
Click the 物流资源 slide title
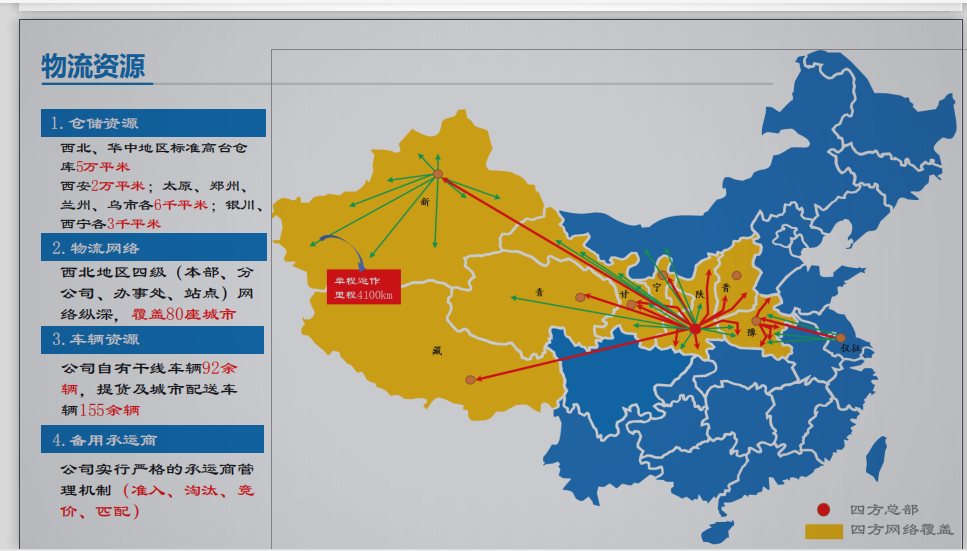[93, 66]
